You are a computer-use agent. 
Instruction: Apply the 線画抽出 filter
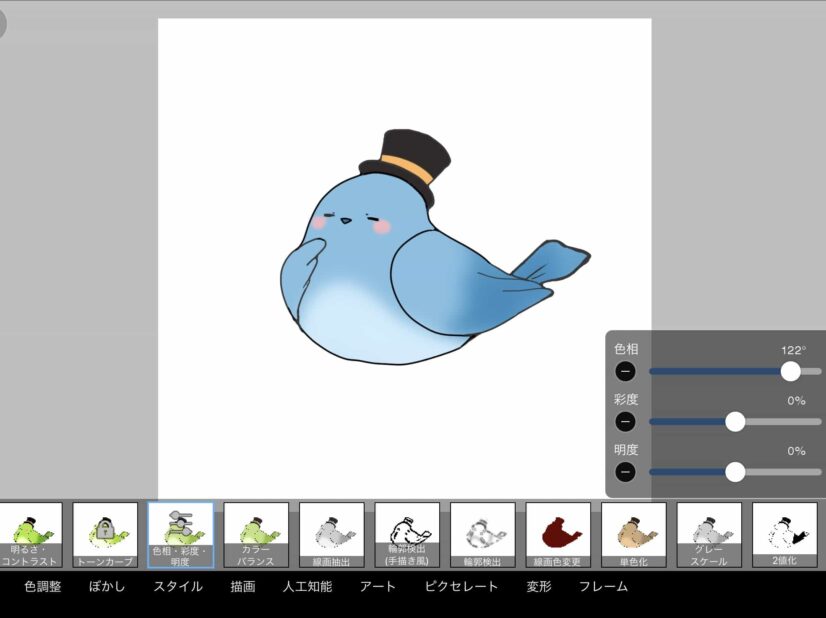[x=331, y=535]
